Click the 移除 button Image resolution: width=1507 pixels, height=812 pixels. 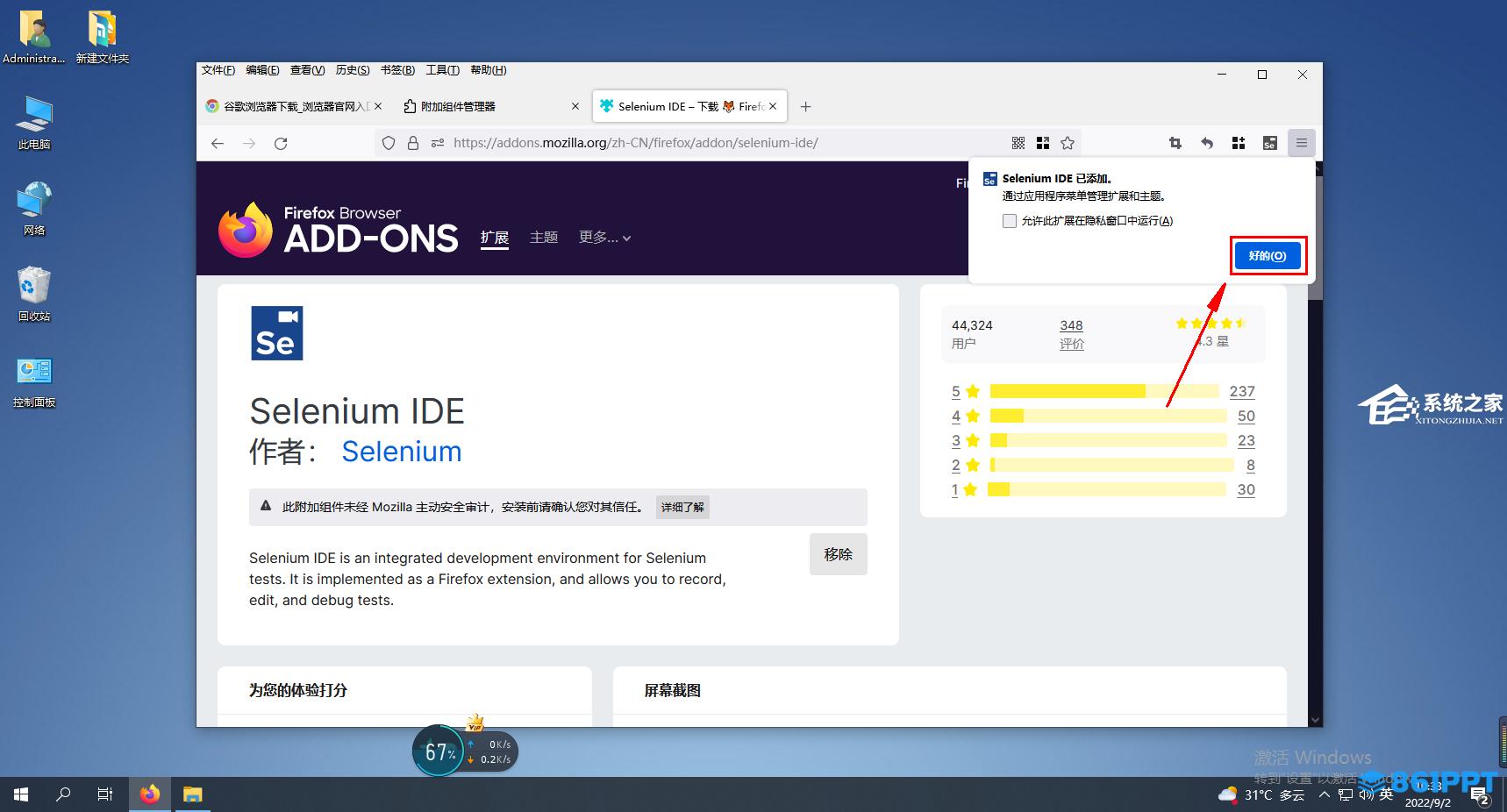pos(839,554)
